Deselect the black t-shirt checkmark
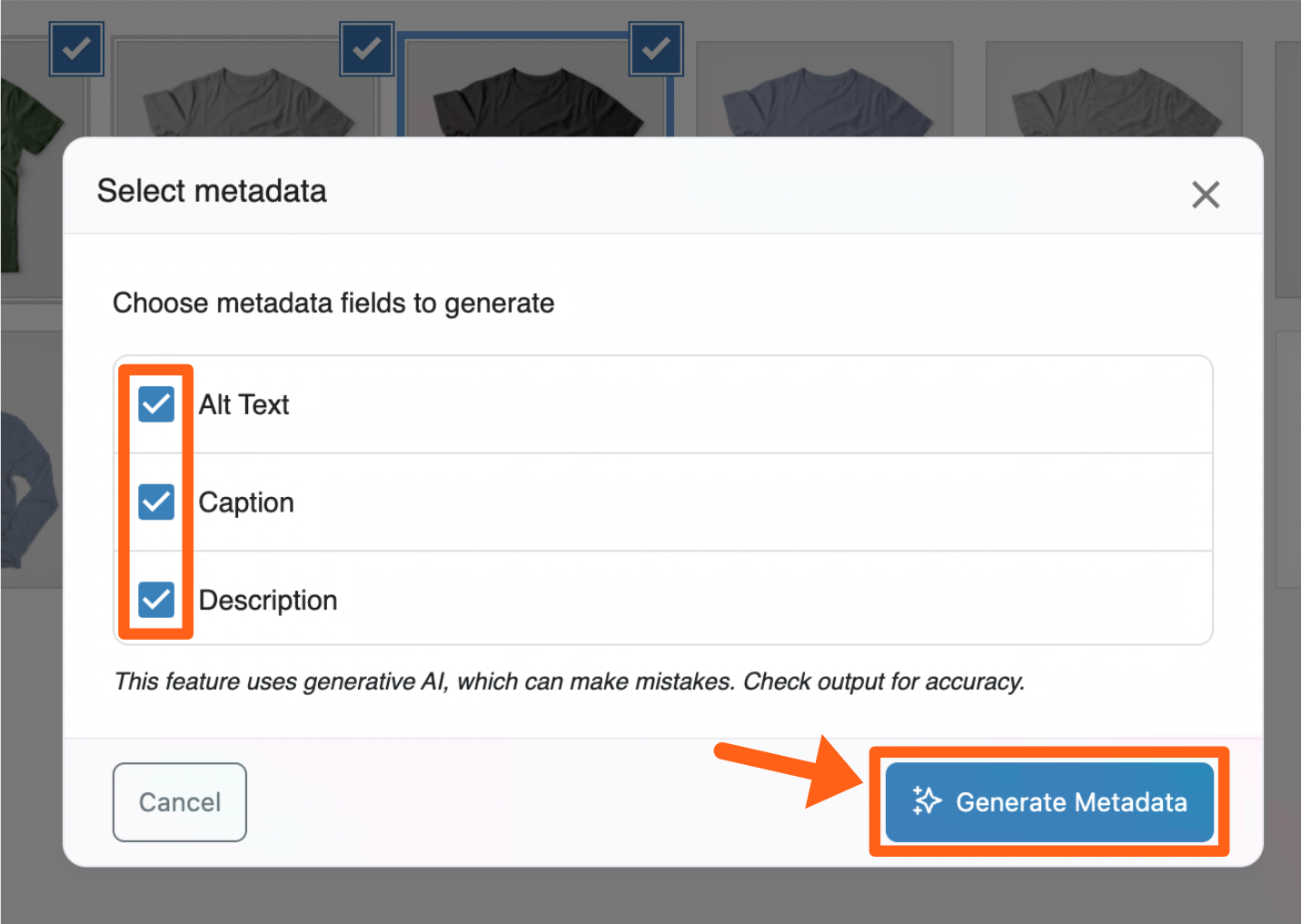The image size is (1301, 924). pos(656,49)
